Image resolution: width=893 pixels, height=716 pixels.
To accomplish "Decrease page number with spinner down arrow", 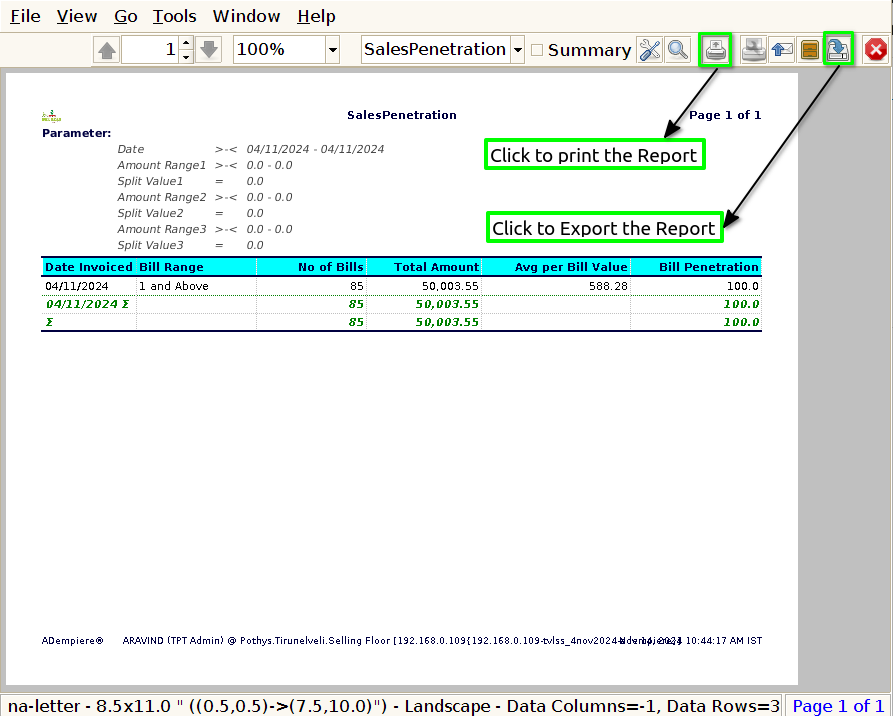I will pyautogui.click(x=186, y=57).
